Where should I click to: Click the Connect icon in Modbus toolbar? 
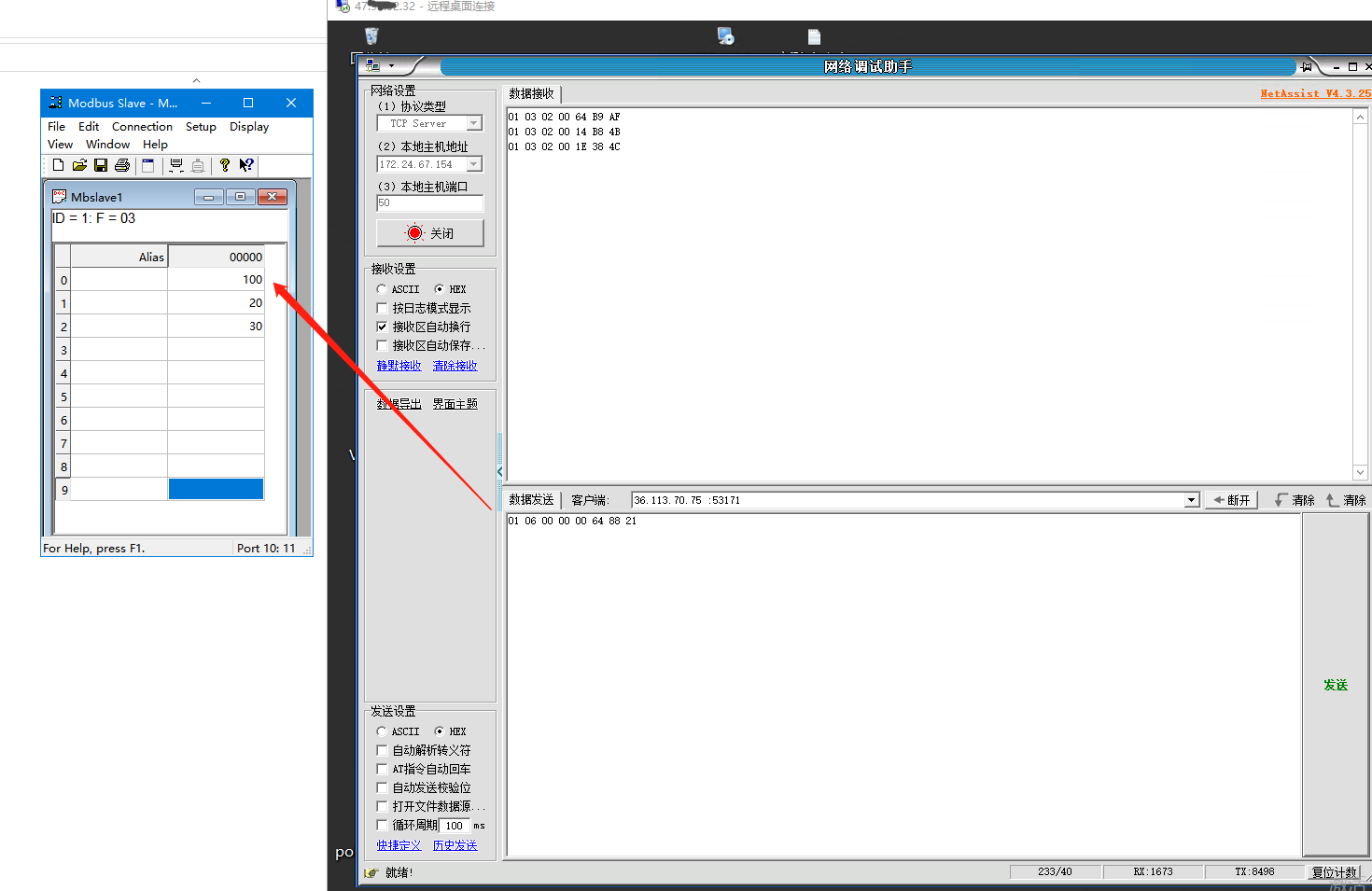(x=176, y=165)
